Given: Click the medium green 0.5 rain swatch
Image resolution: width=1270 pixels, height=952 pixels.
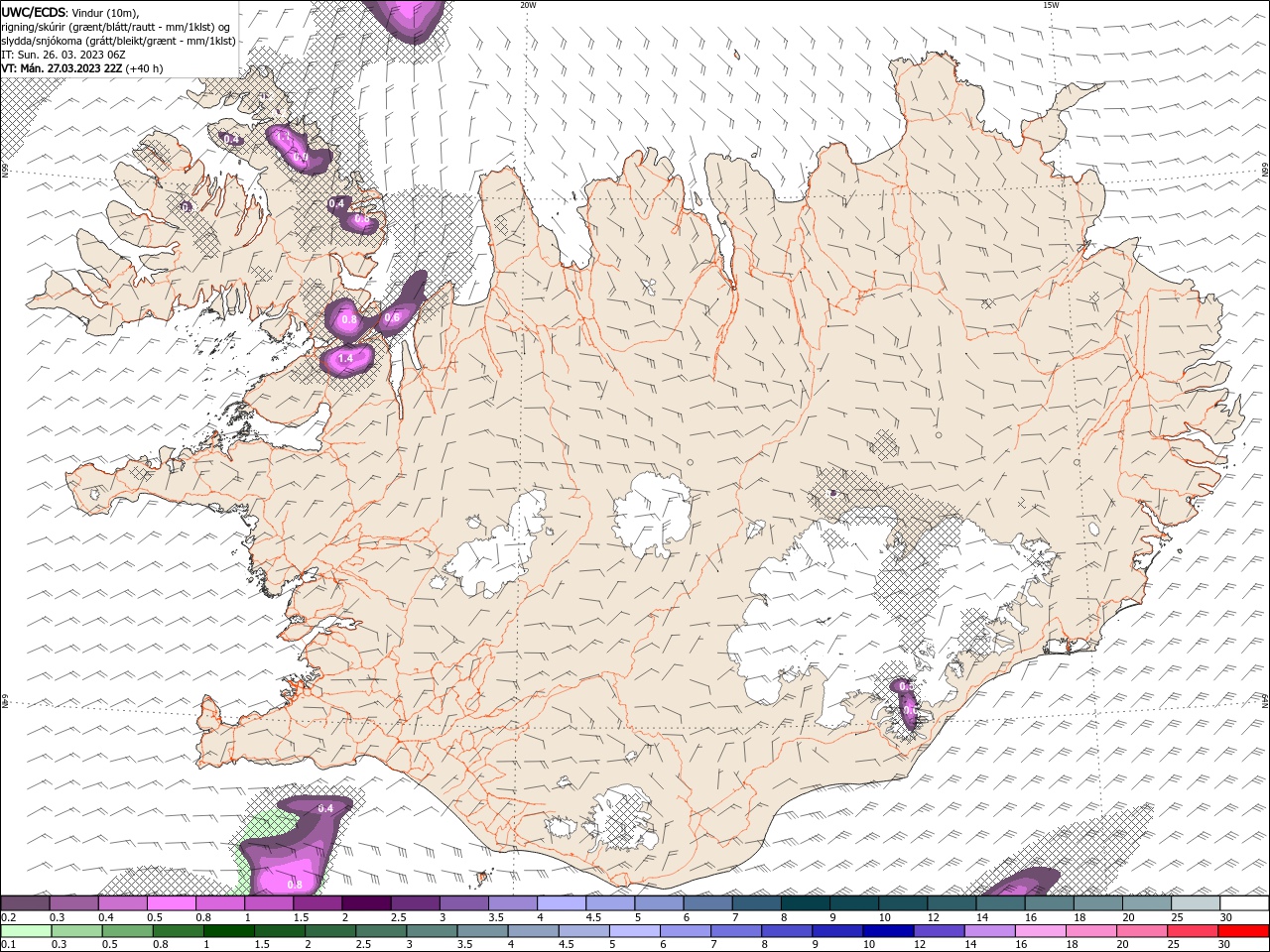Looking at the screenshot, I should point(129,931).
